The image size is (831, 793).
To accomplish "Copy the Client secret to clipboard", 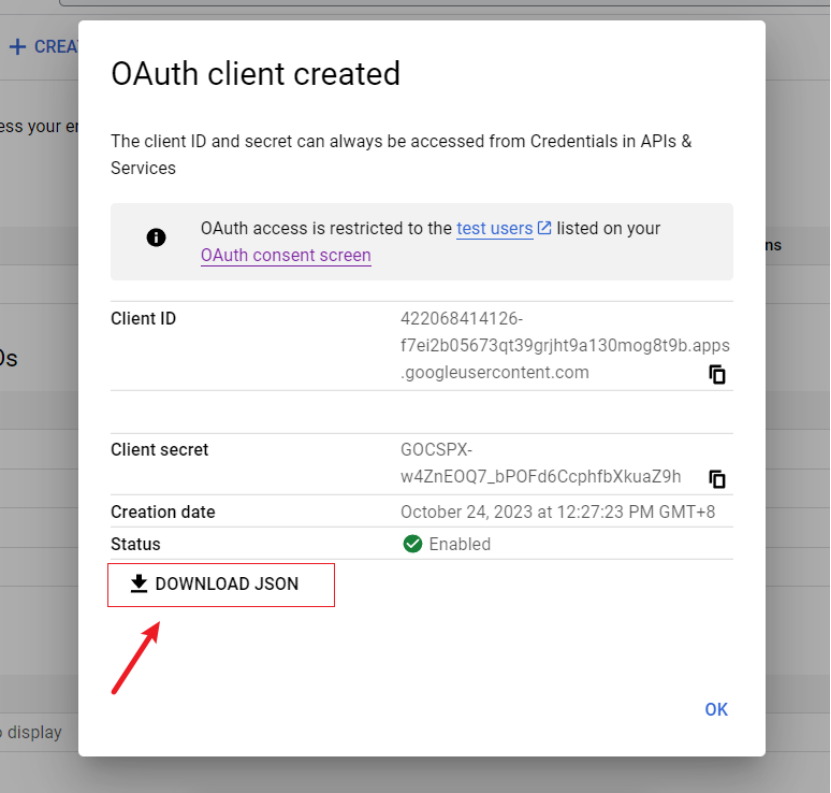I will point(717,478).
